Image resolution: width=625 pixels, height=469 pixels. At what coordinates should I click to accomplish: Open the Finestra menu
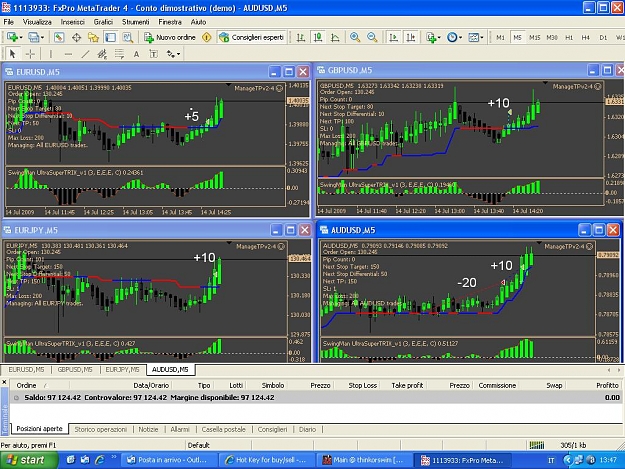(x=170, y=22)
